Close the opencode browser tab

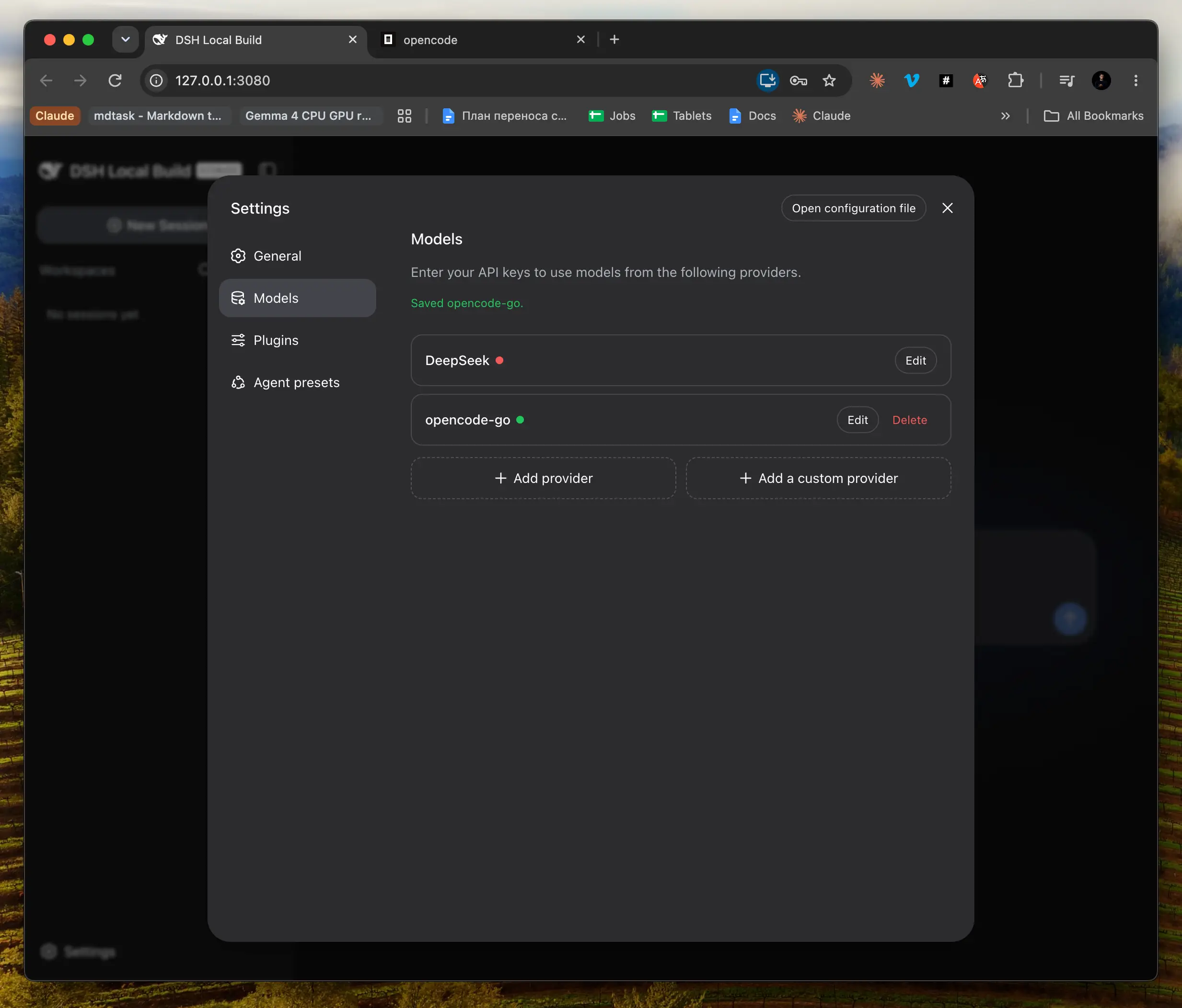pyautogui.click(x=581, y=39)
